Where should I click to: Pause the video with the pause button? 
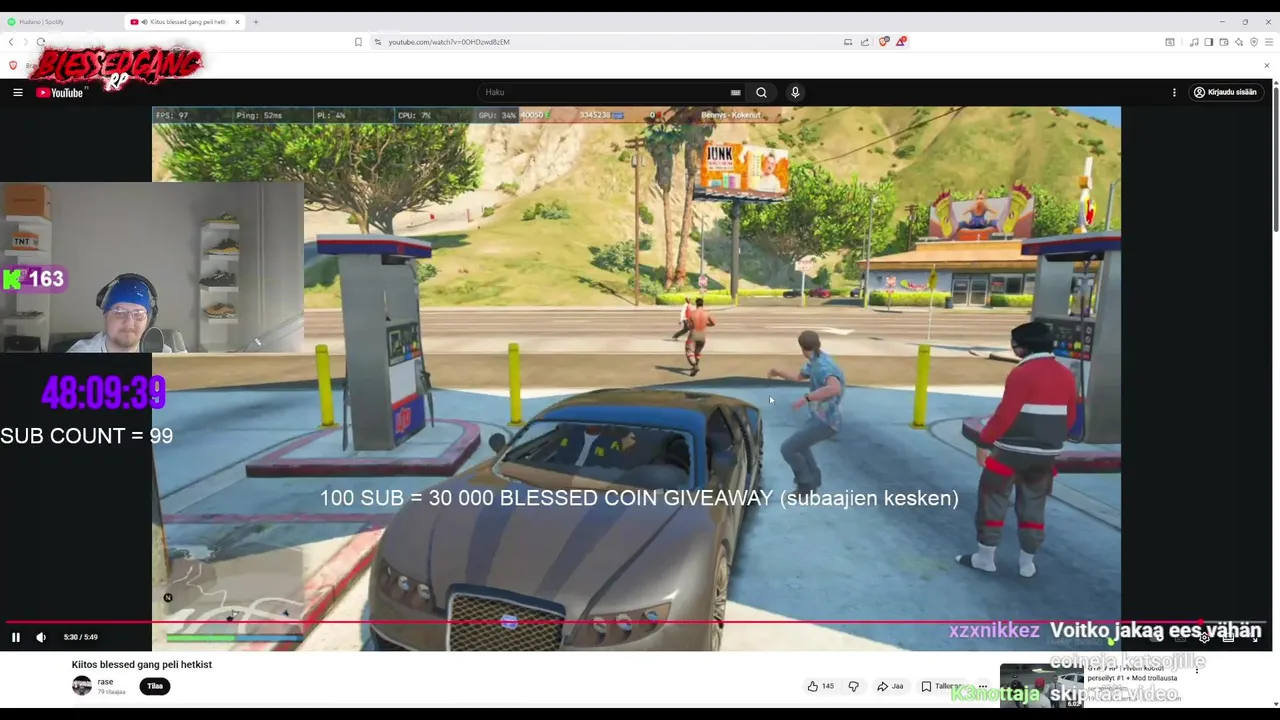tap(16, 637)
